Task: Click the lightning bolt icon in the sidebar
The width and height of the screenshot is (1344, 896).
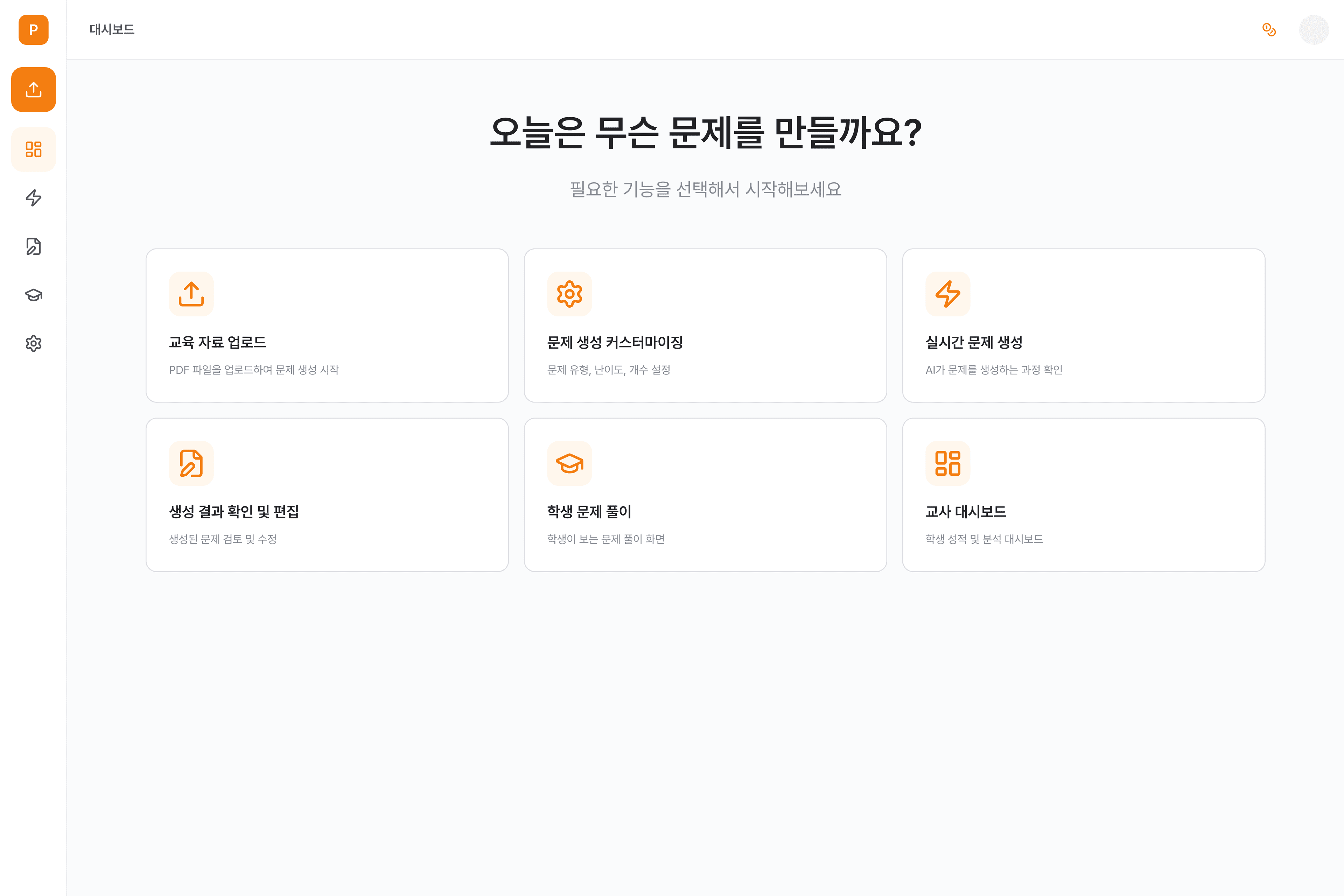Action: tap(33, 198)
